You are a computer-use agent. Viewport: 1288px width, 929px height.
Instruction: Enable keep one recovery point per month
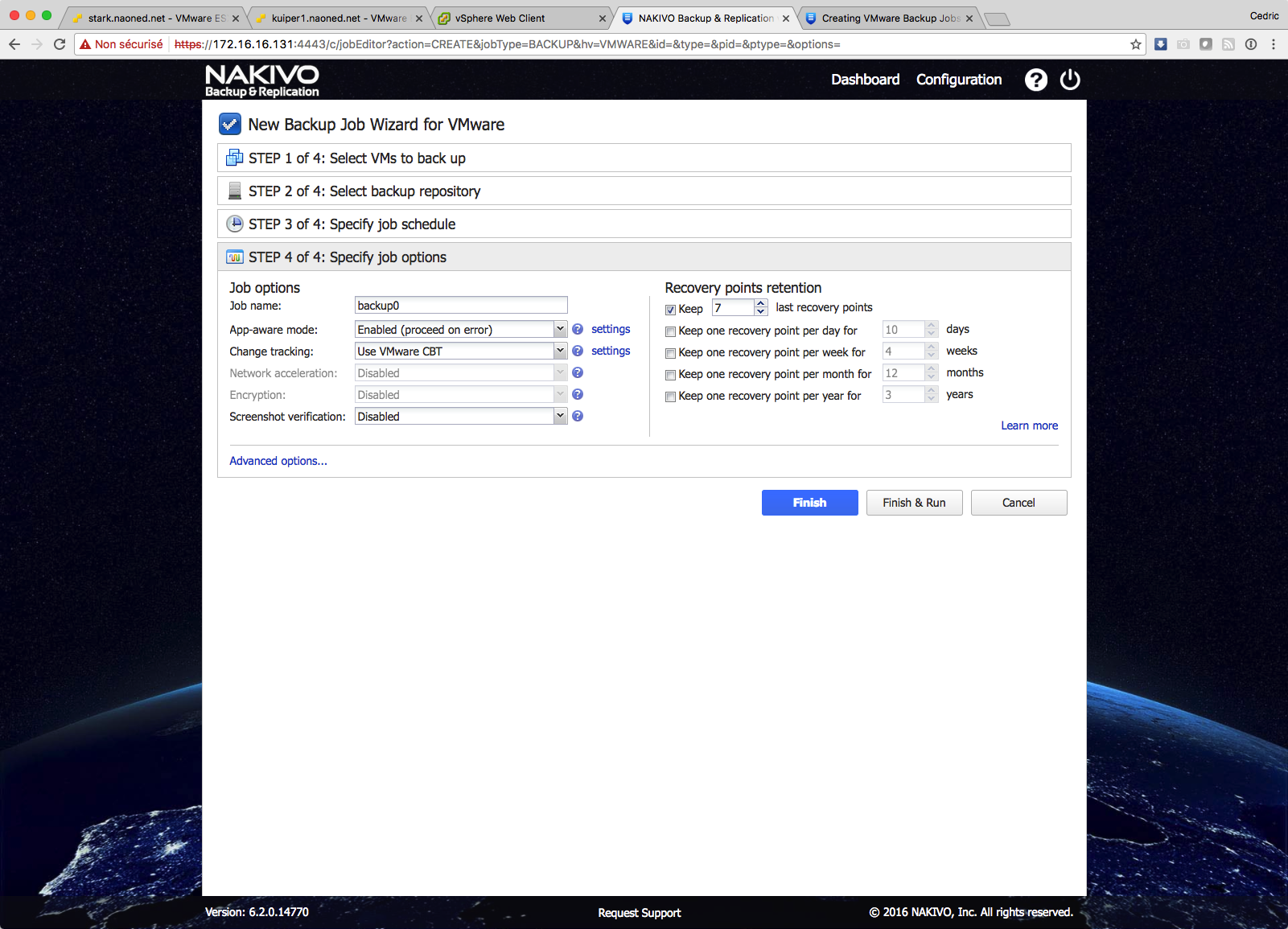tap(670, 375)
